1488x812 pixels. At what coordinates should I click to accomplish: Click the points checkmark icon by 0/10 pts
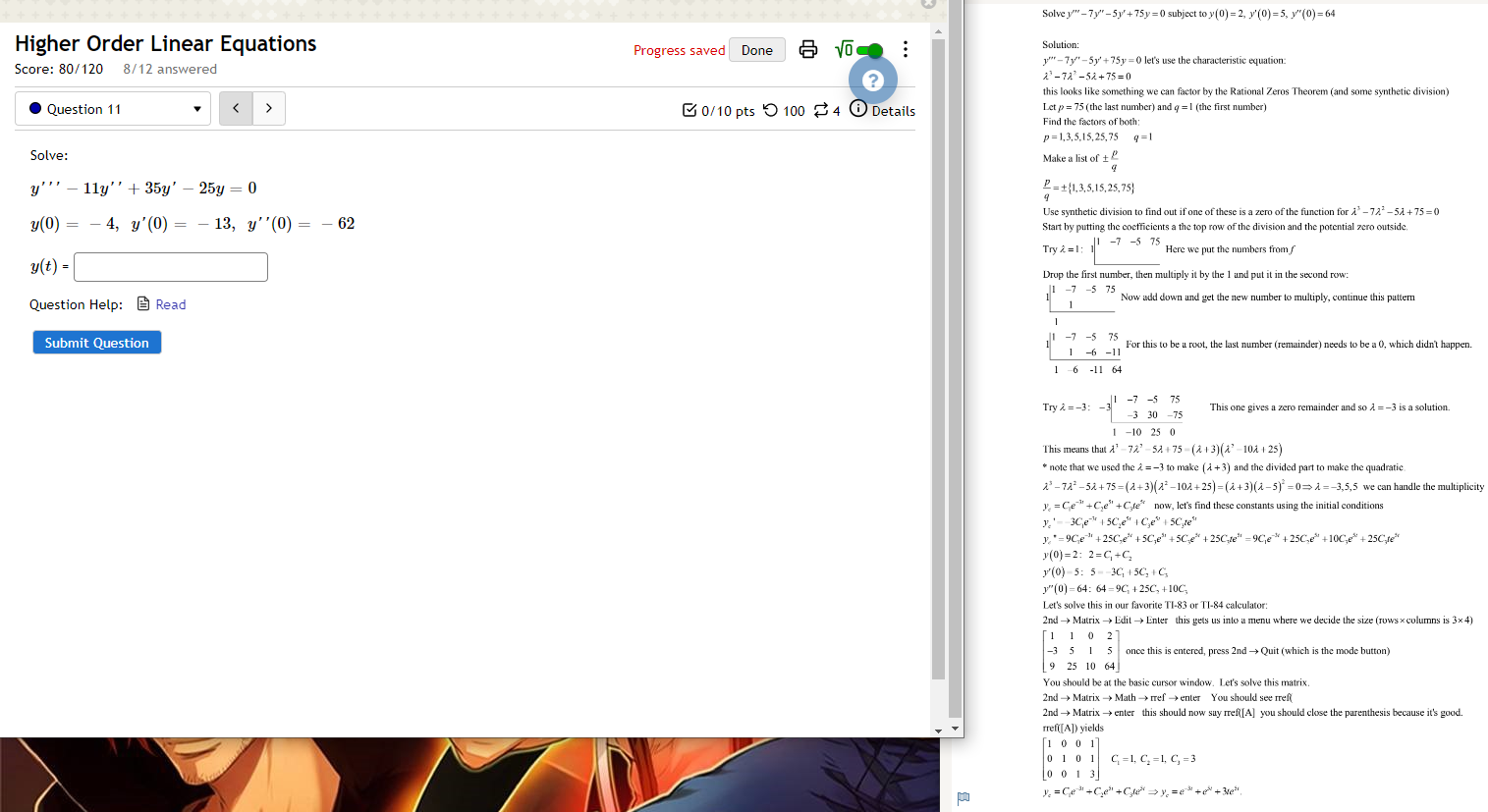click(689, 110)
